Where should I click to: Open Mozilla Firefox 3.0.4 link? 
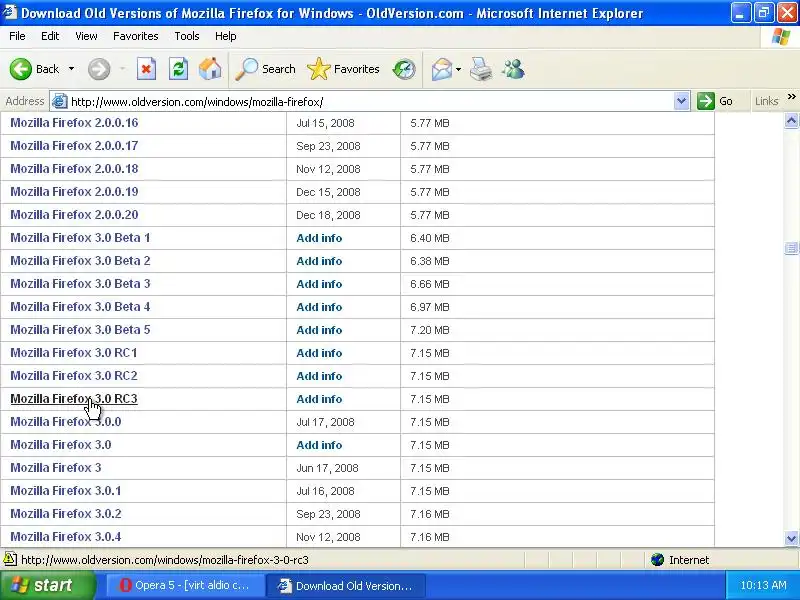coord(65,537)
